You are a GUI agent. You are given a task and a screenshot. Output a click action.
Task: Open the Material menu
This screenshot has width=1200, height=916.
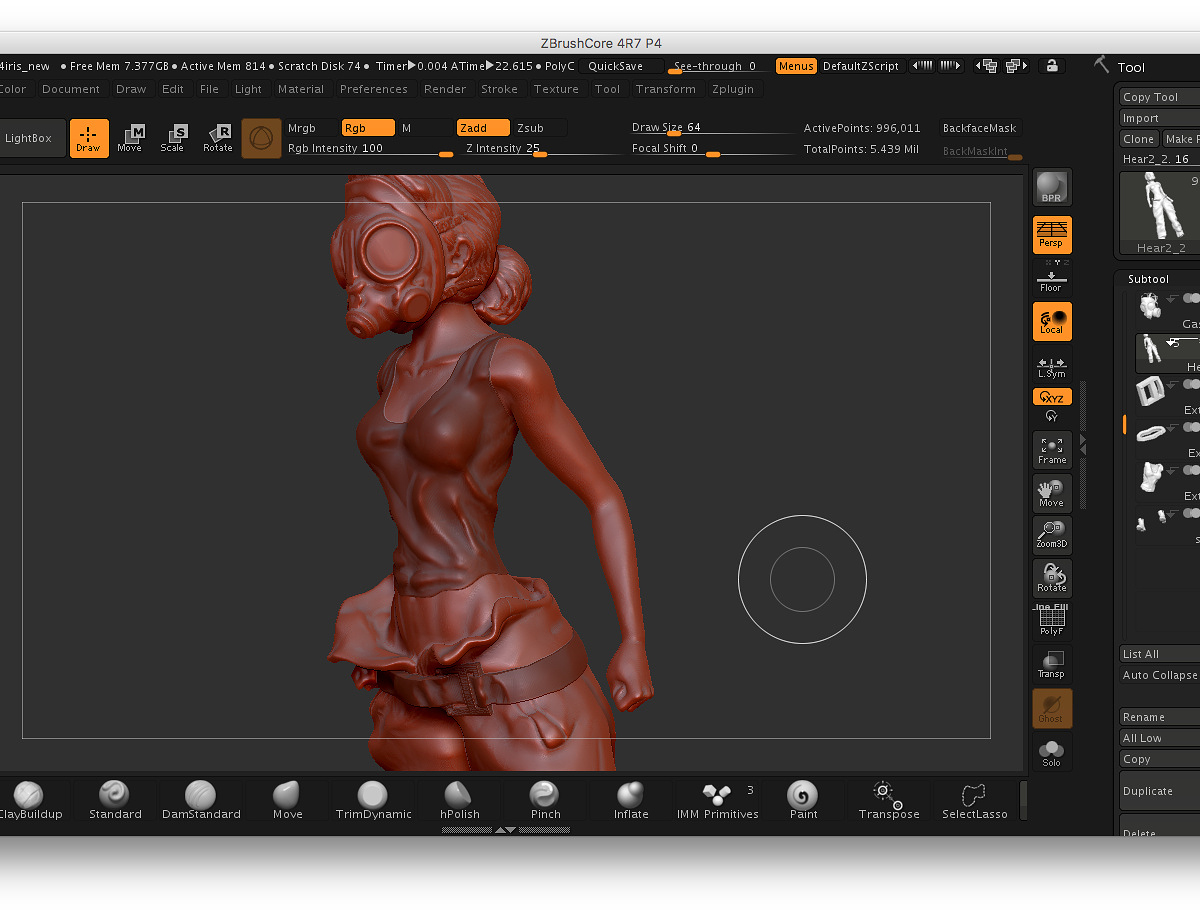pos(301,89)
